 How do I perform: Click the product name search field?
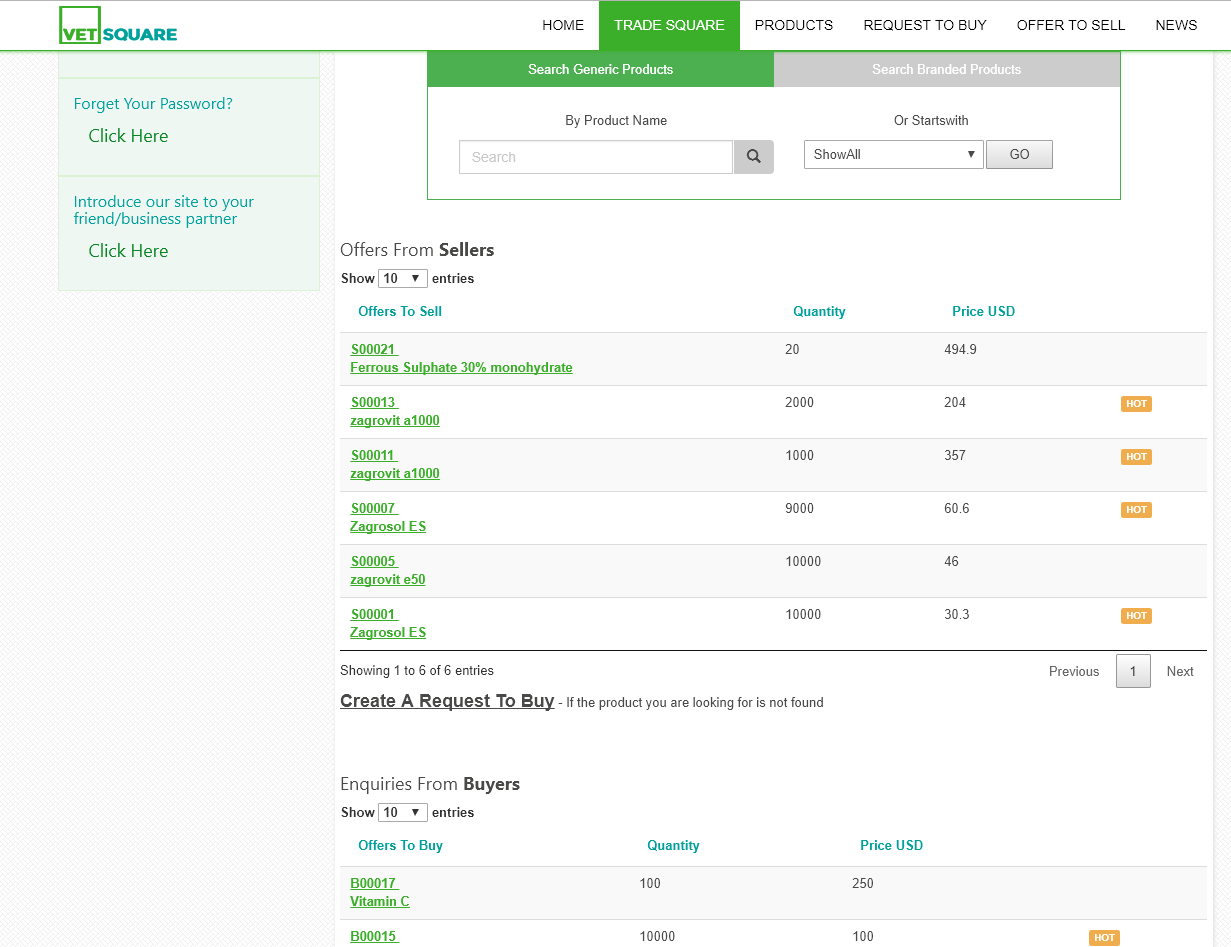(595, 157)
